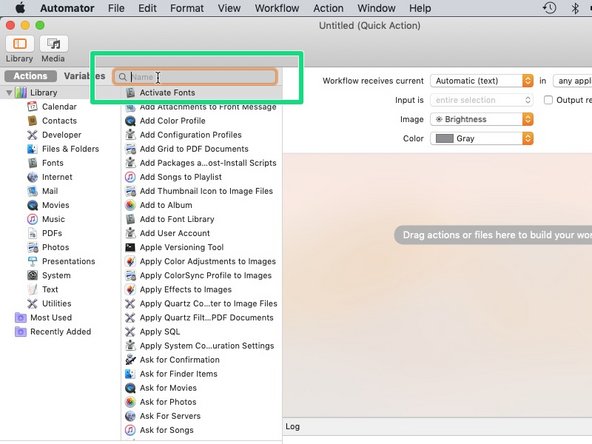Open the Workflow menu

[277, 8]
